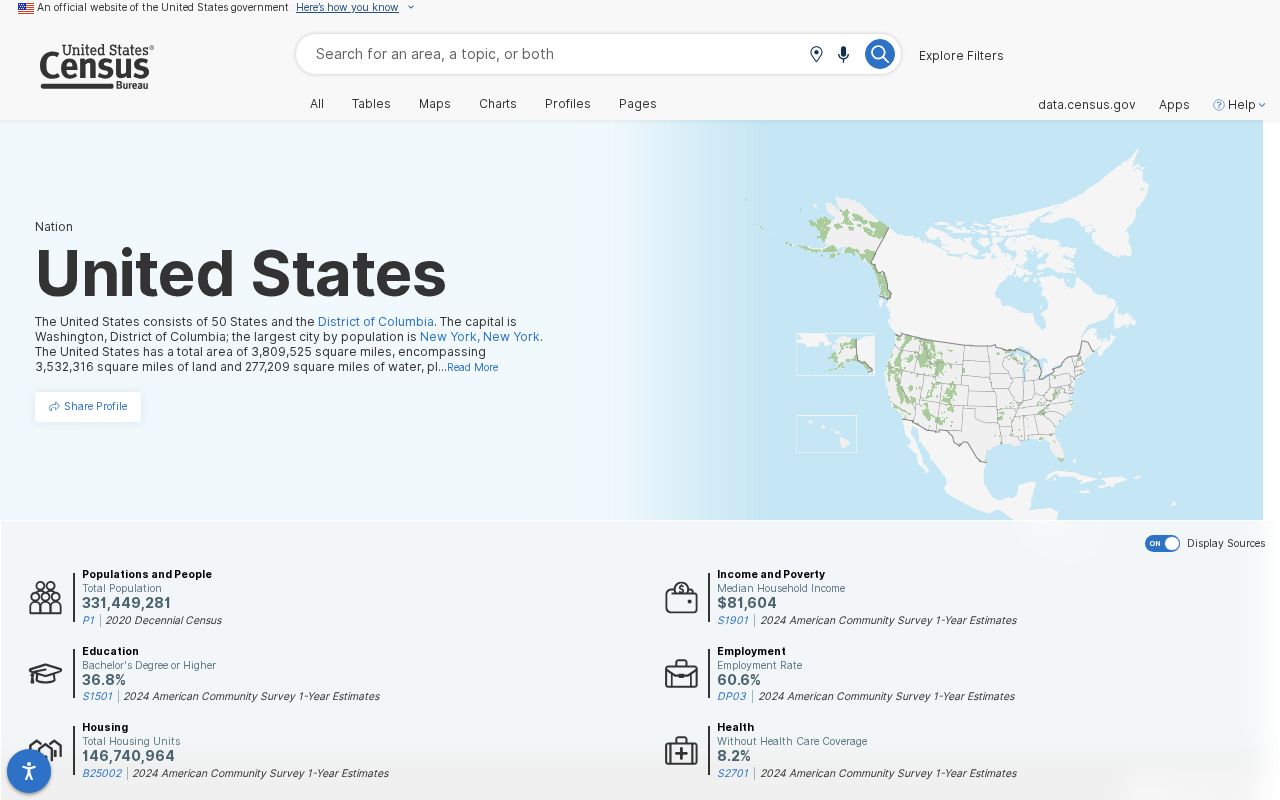Click the 2020 Decennial Census source text
Image resolution: width=1280 pixels, height=800 pixels.
[163, 621]
